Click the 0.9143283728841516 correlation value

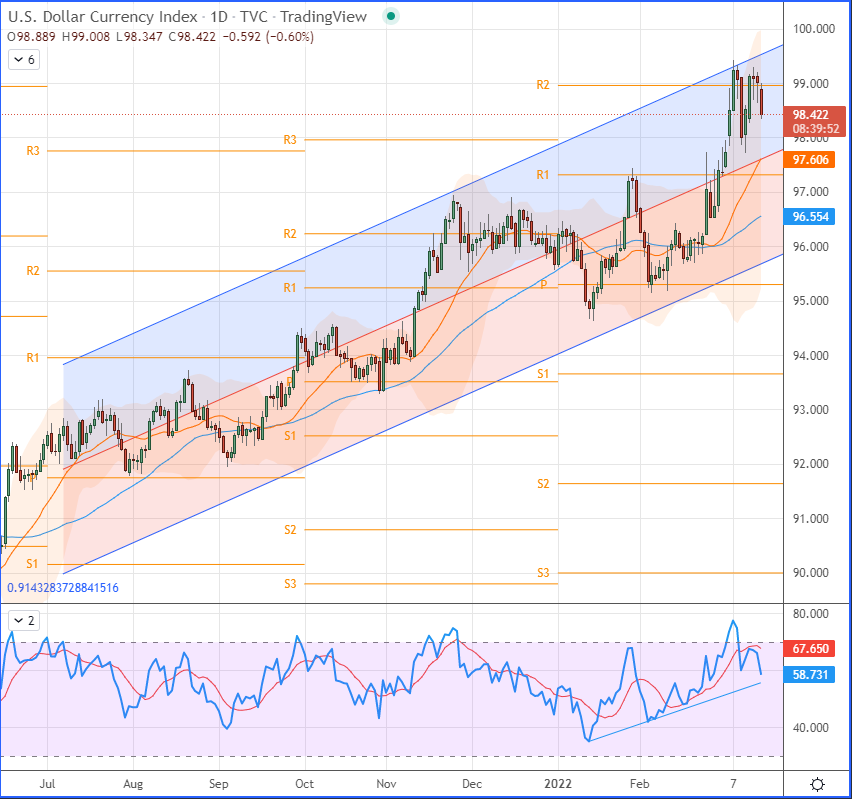tap(63, 588)
